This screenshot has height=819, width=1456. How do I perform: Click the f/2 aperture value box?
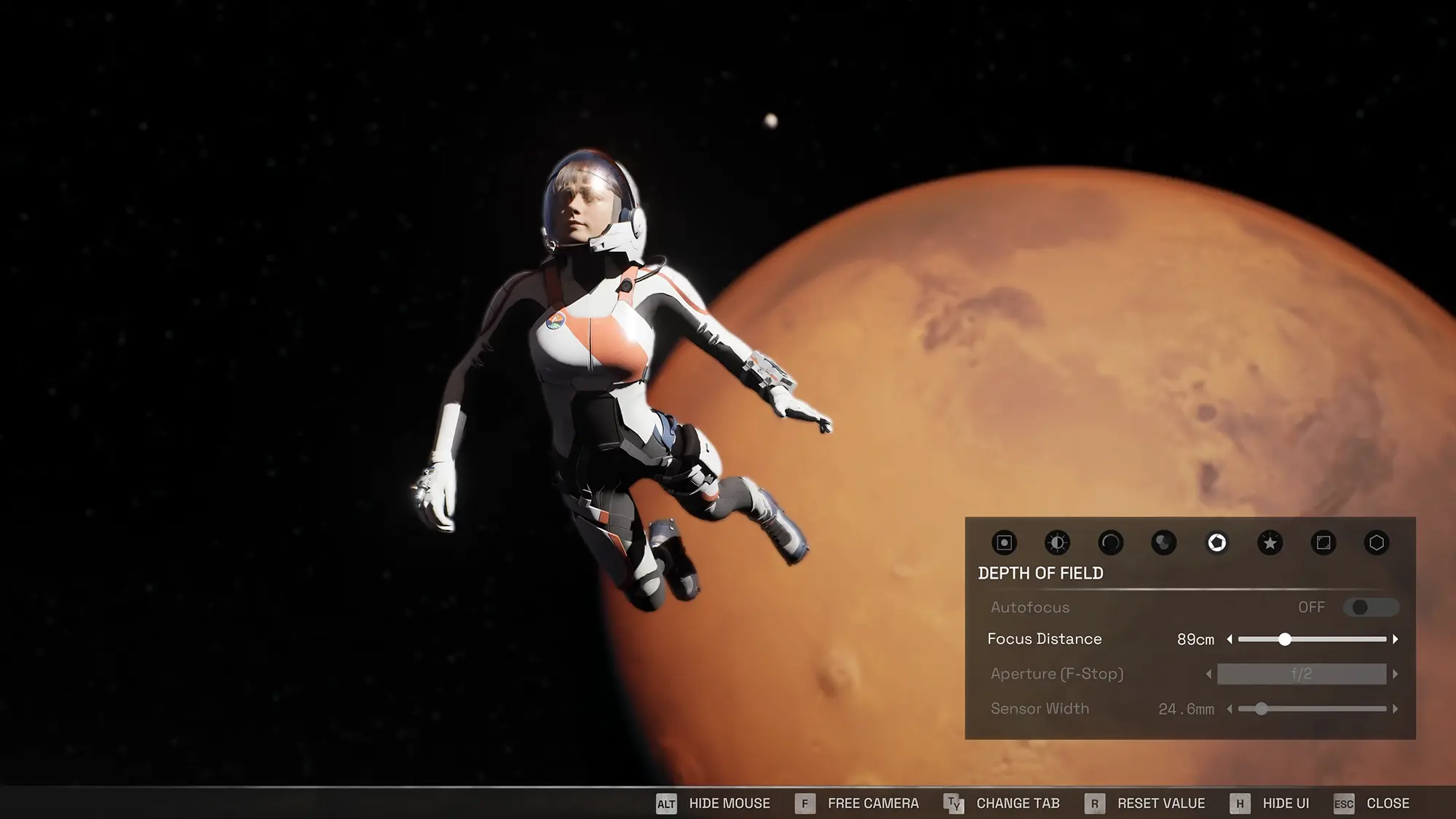point(1302,674)
